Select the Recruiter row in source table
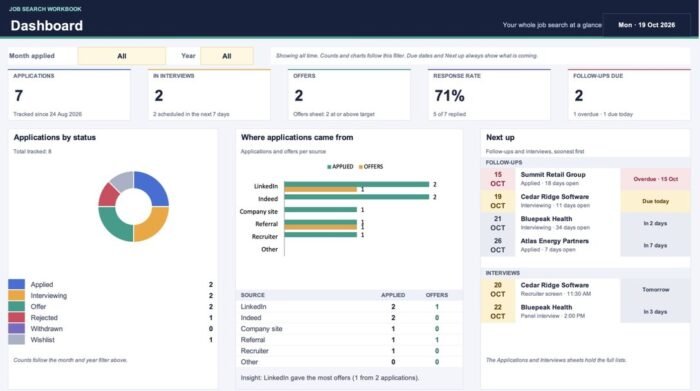 point(349,351)
